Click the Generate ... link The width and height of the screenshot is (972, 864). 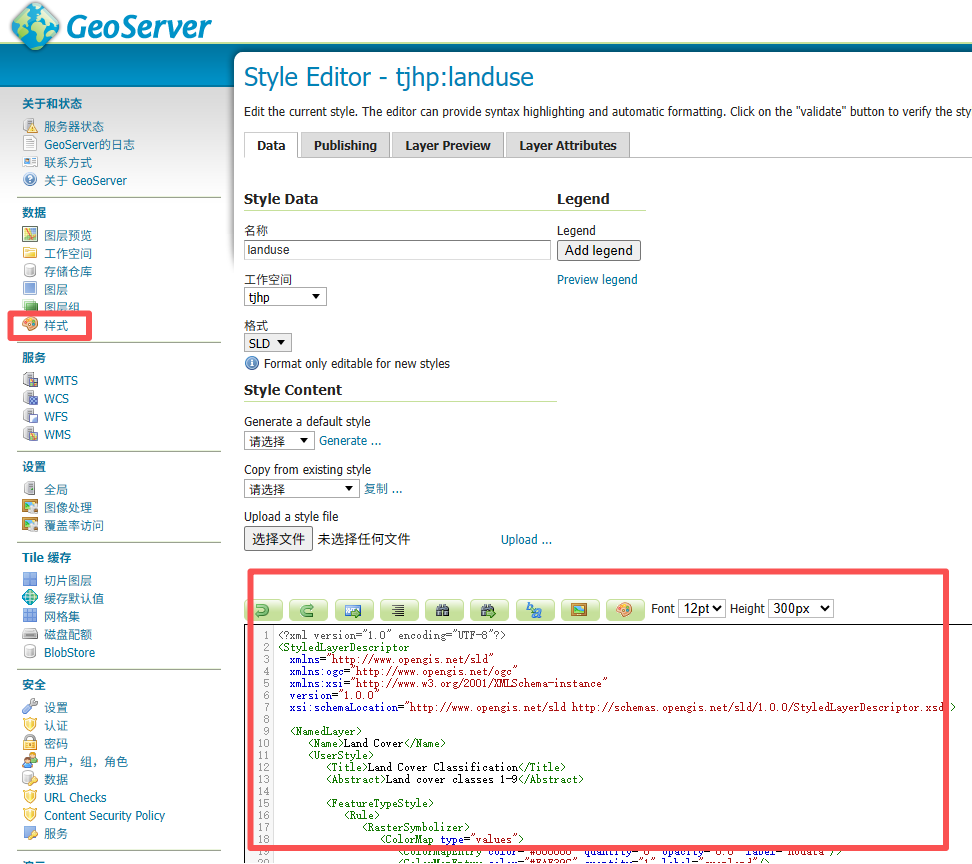pyautogui.click(x=350, y=441)
